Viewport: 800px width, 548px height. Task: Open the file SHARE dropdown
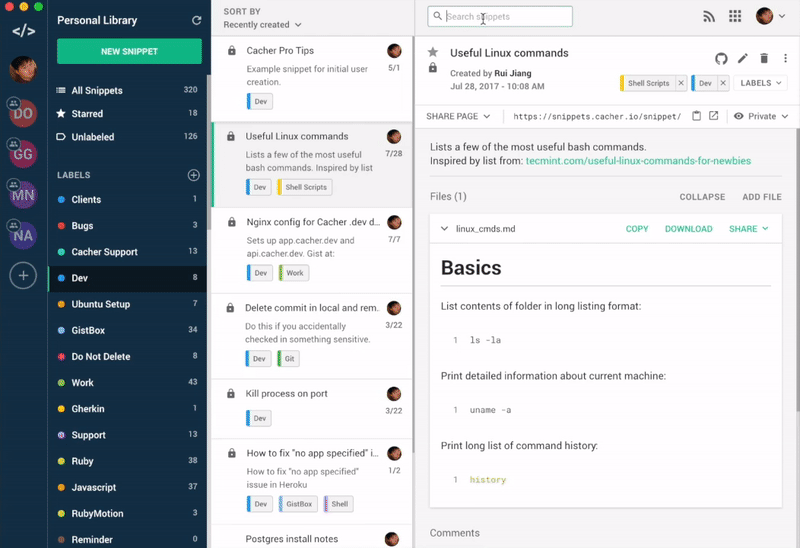coord(748,229)
